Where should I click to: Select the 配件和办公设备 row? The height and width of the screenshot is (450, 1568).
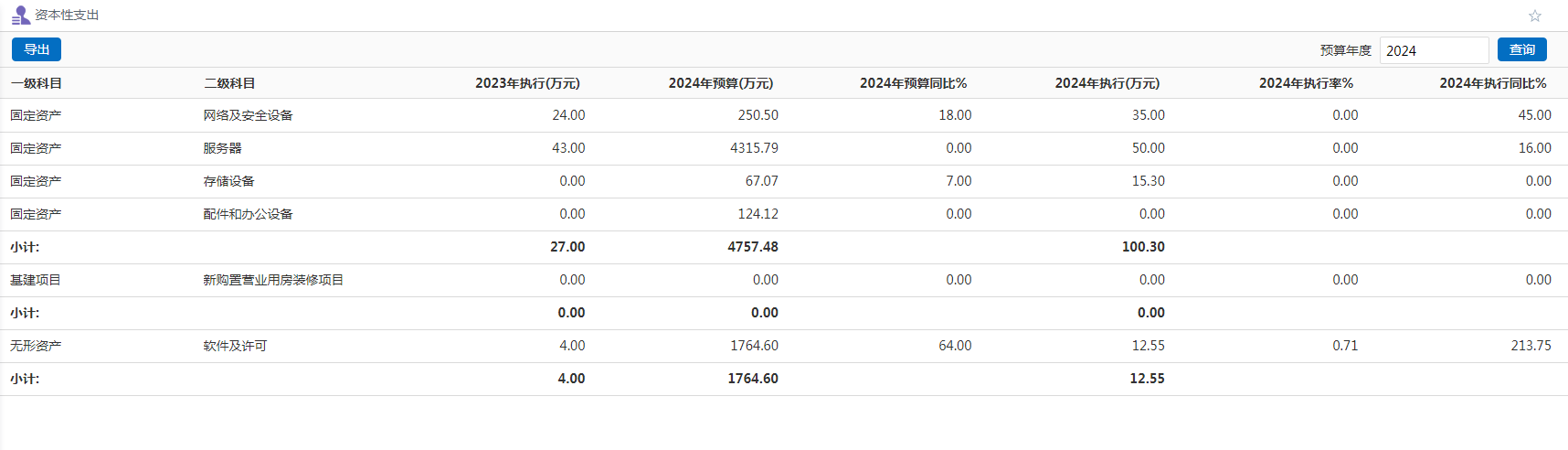pos(248,214)
